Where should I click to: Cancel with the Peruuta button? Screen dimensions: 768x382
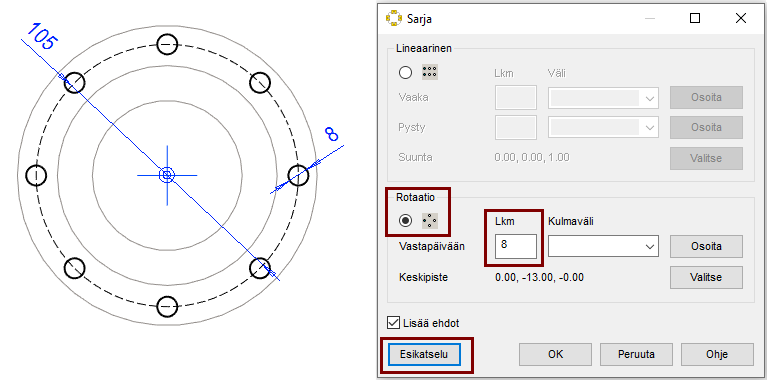(x=636, y=354)
